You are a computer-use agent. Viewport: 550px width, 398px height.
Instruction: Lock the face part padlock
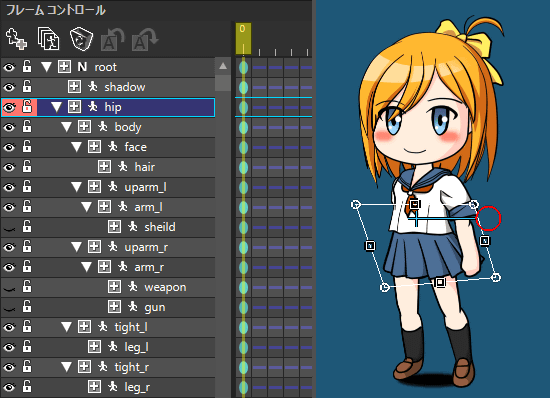pos(27,146)
